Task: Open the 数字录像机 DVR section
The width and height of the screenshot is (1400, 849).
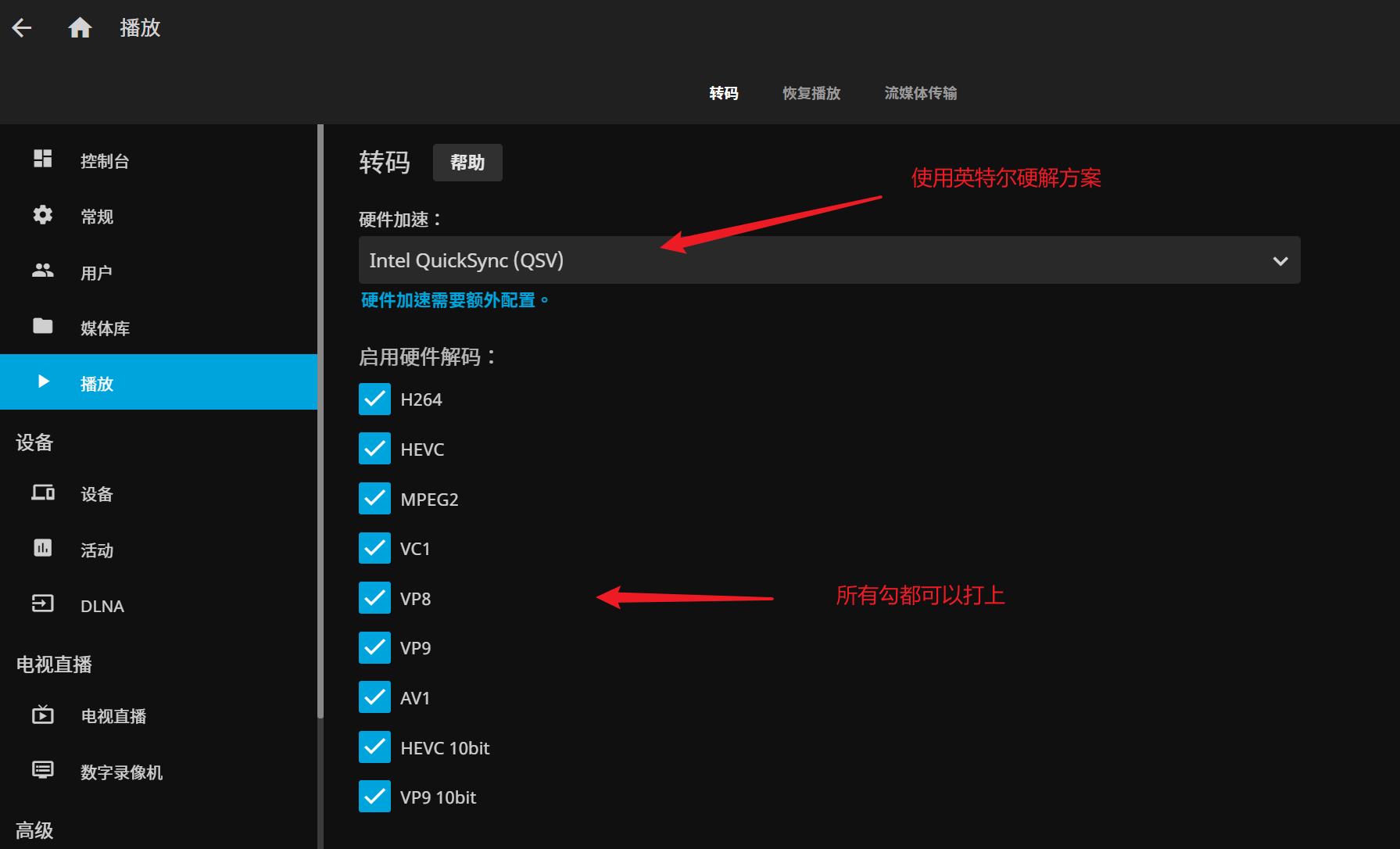Action: pos(122,772)
